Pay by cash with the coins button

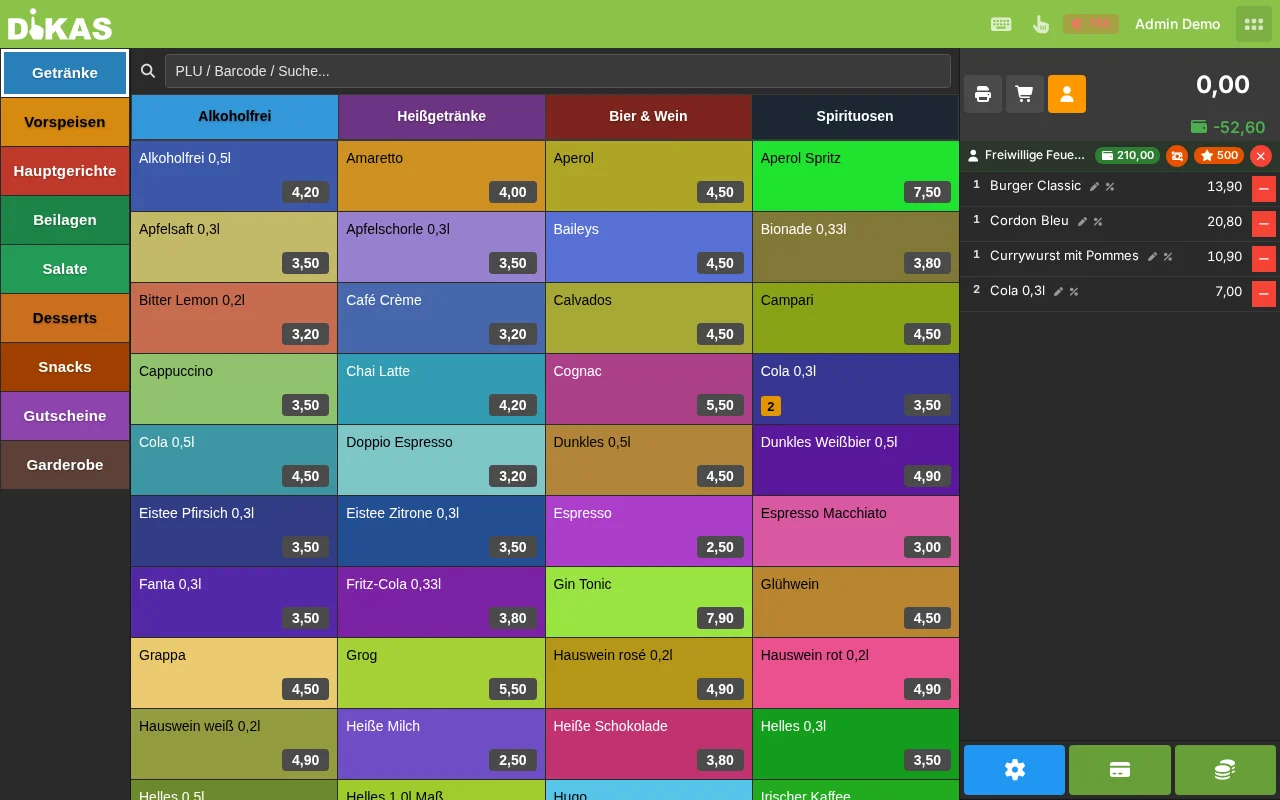(1225, 770)
